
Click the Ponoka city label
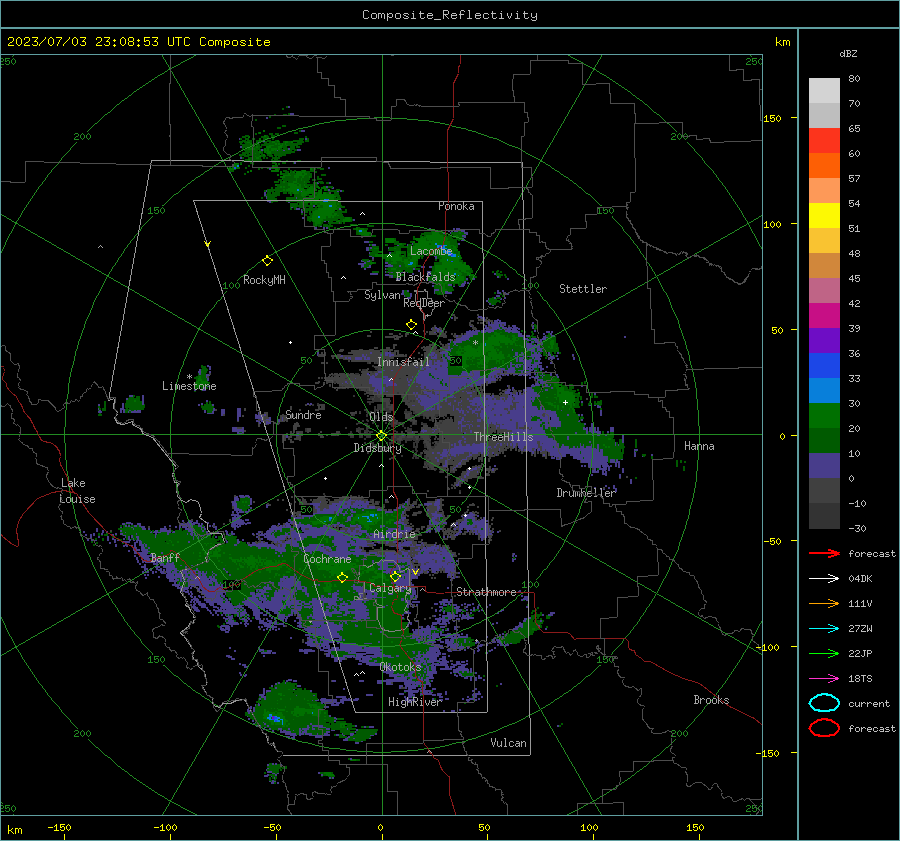coord(456,206)
